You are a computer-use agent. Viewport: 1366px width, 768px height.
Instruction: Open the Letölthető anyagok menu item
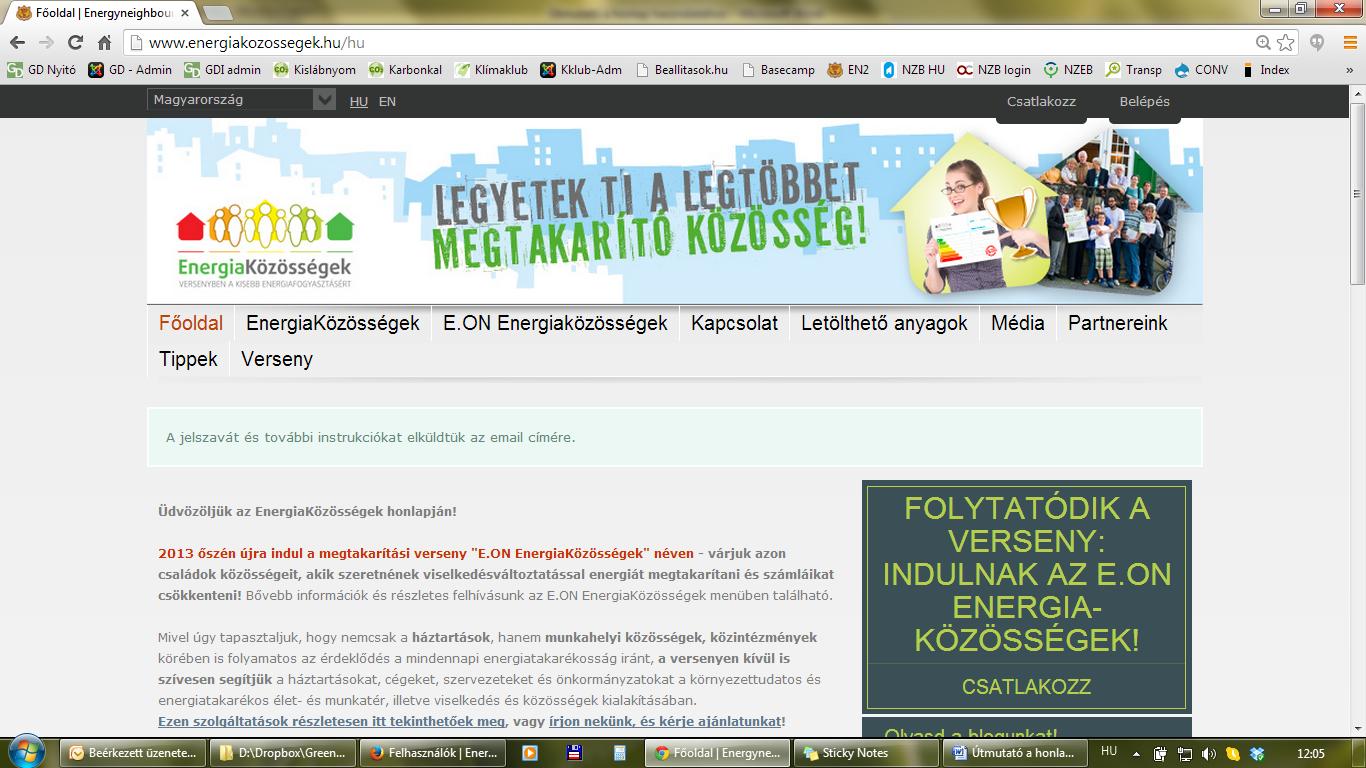884,323
